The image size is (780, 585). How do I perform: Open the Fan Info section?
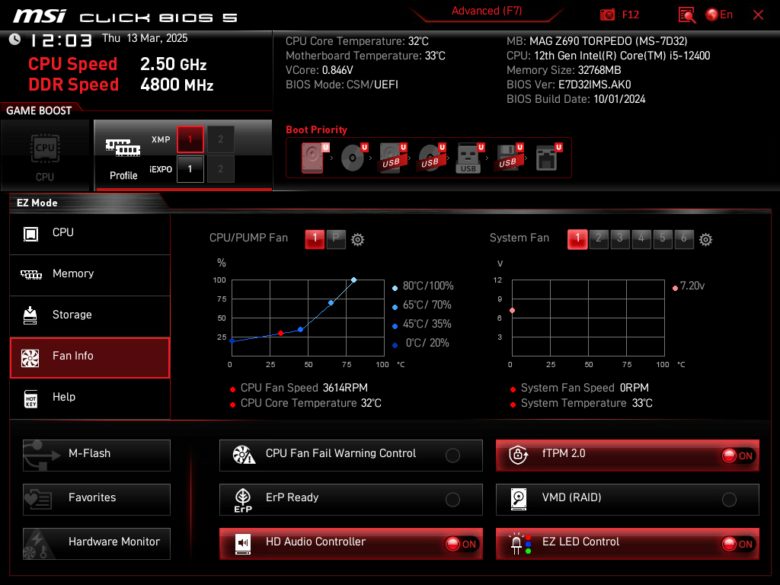90,358
